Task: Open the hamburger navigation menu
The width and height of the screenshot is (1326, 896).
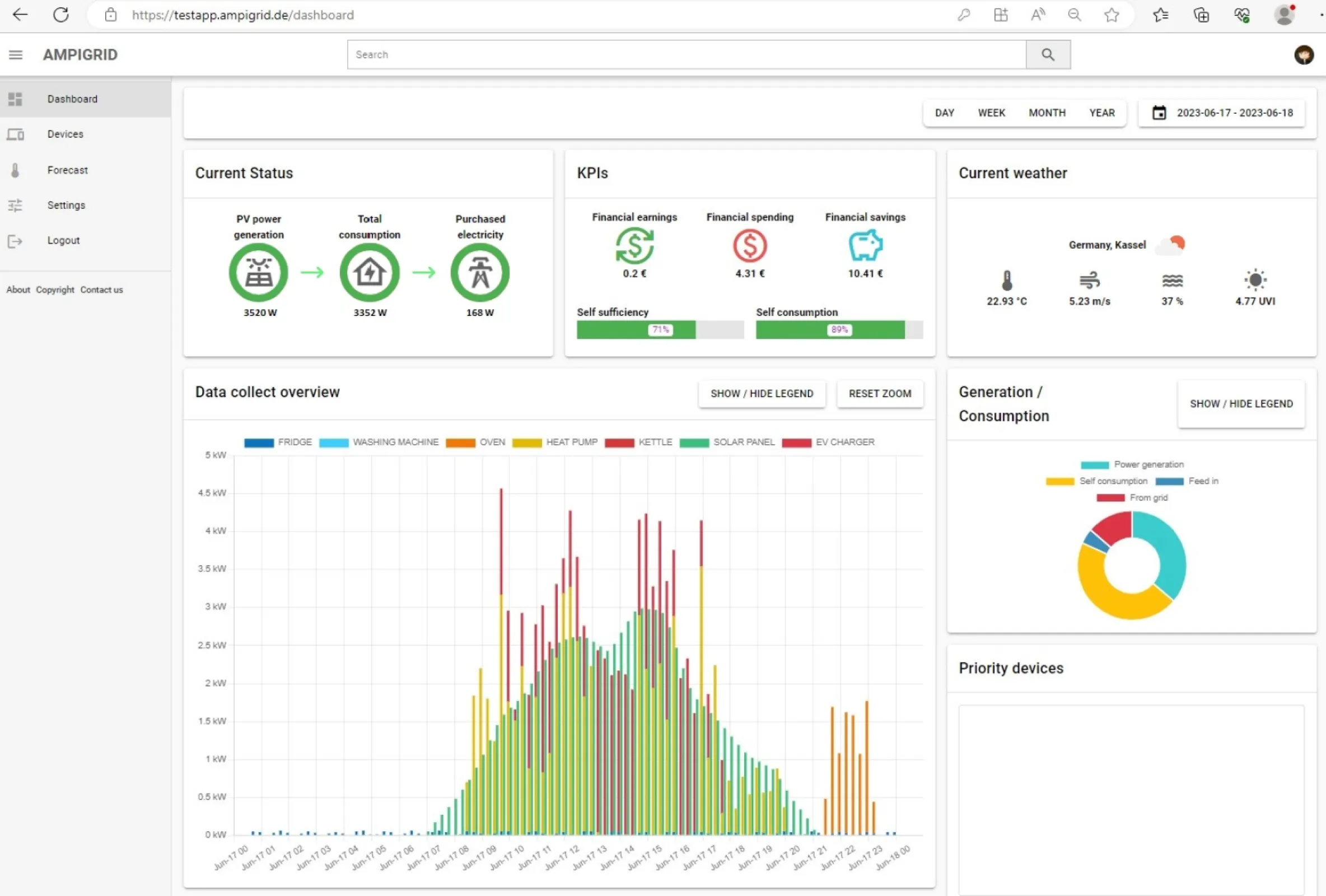Action: coord(16,55)
